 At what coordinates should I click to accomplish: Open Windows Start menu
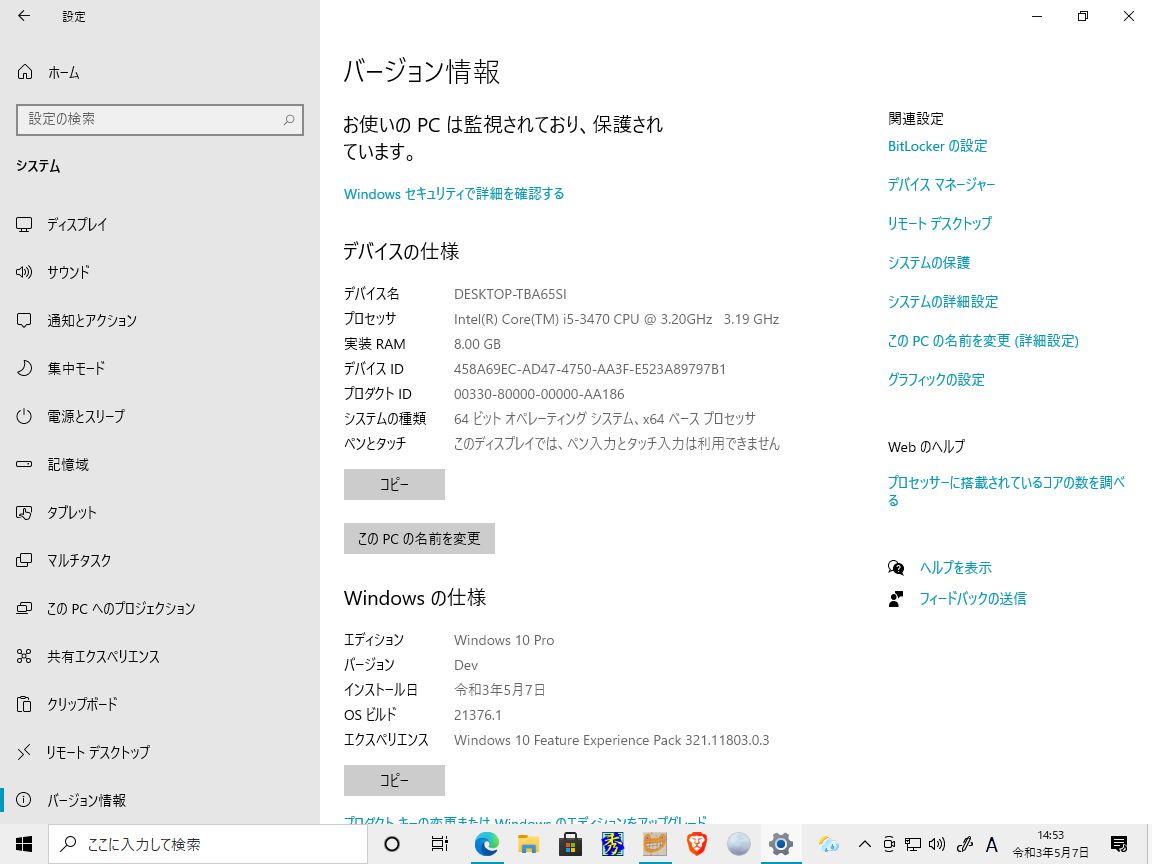[x=24, y=844]
